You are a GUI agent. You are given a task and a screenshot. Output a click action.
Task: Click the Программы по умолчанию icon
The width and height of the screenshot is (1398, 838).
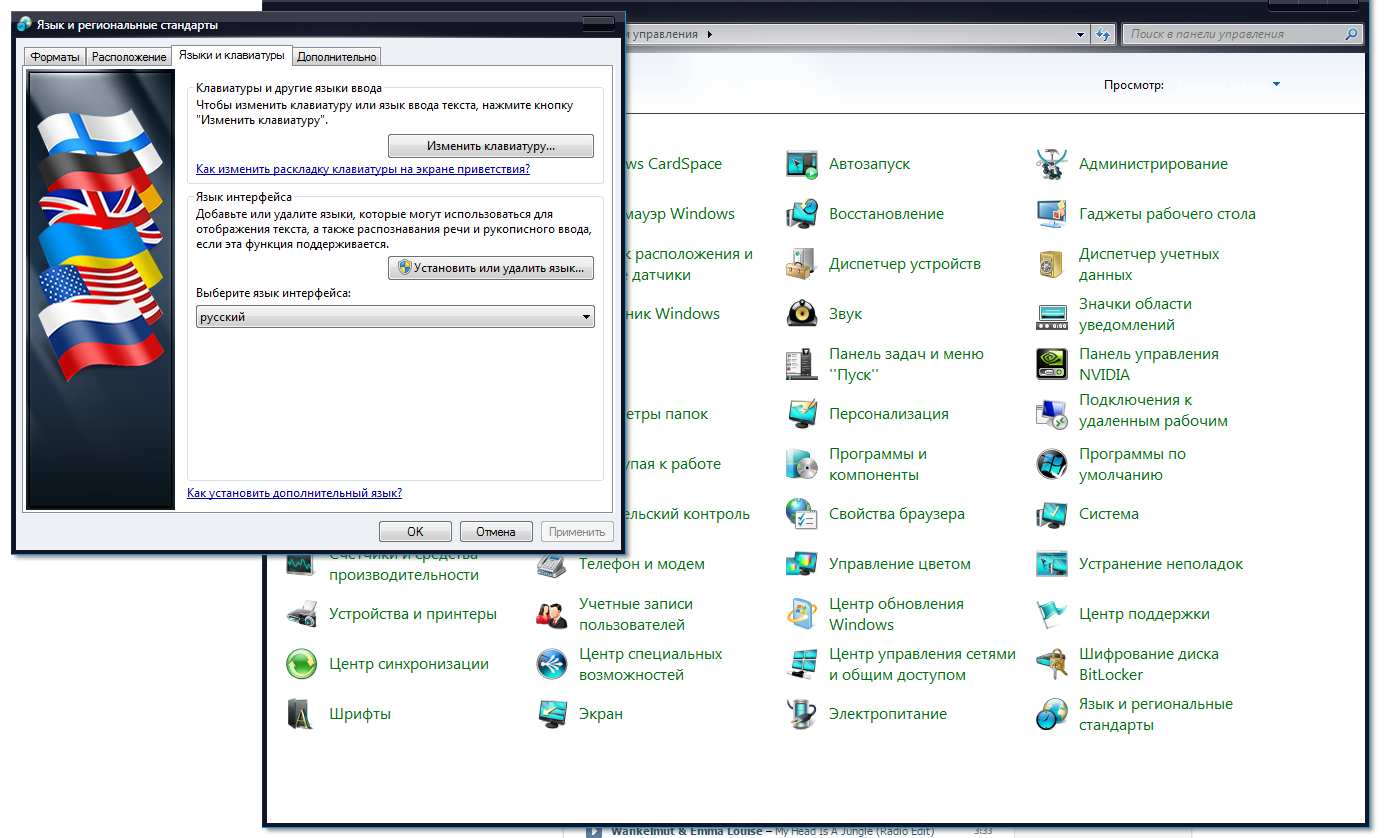[x=1052, y=464]
